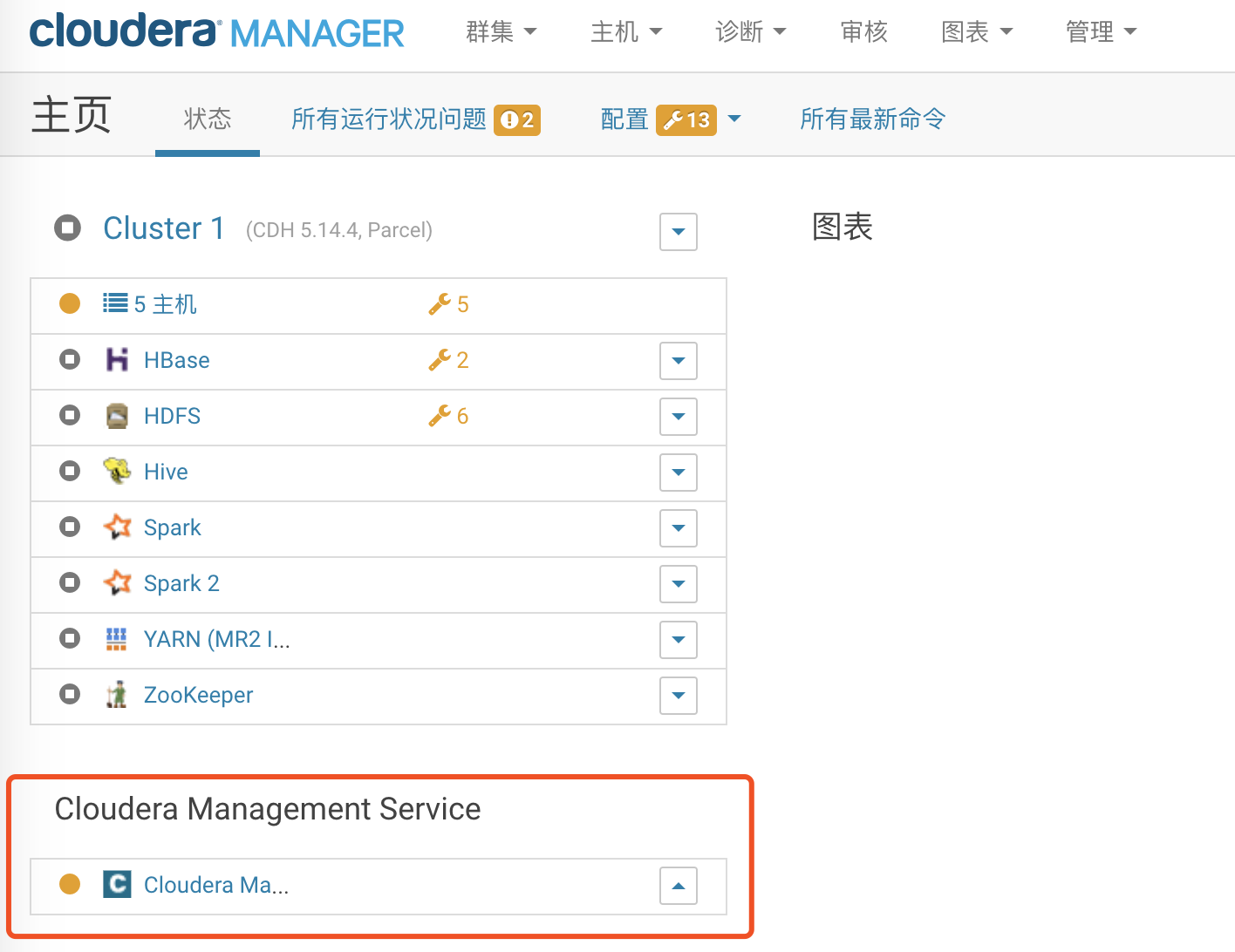This screenshot has height=952, width=1235.
Task: Open the Spark 2 actions dropdown
Action: [679, 584]
